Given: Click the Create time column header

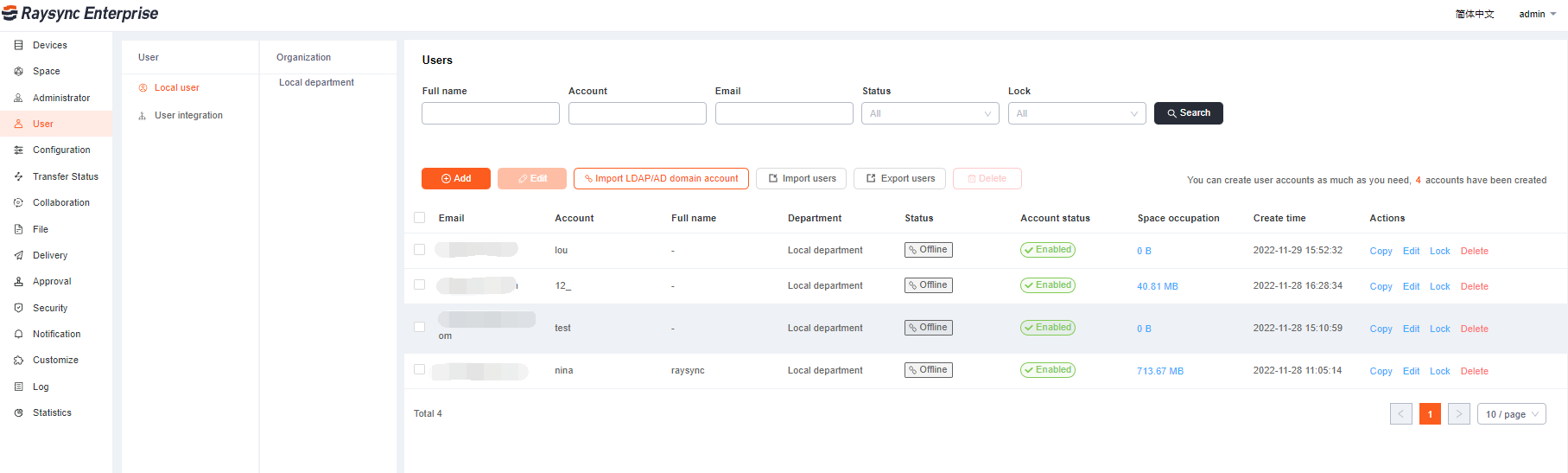Looking at the screenshot, I should point(1279,218).
